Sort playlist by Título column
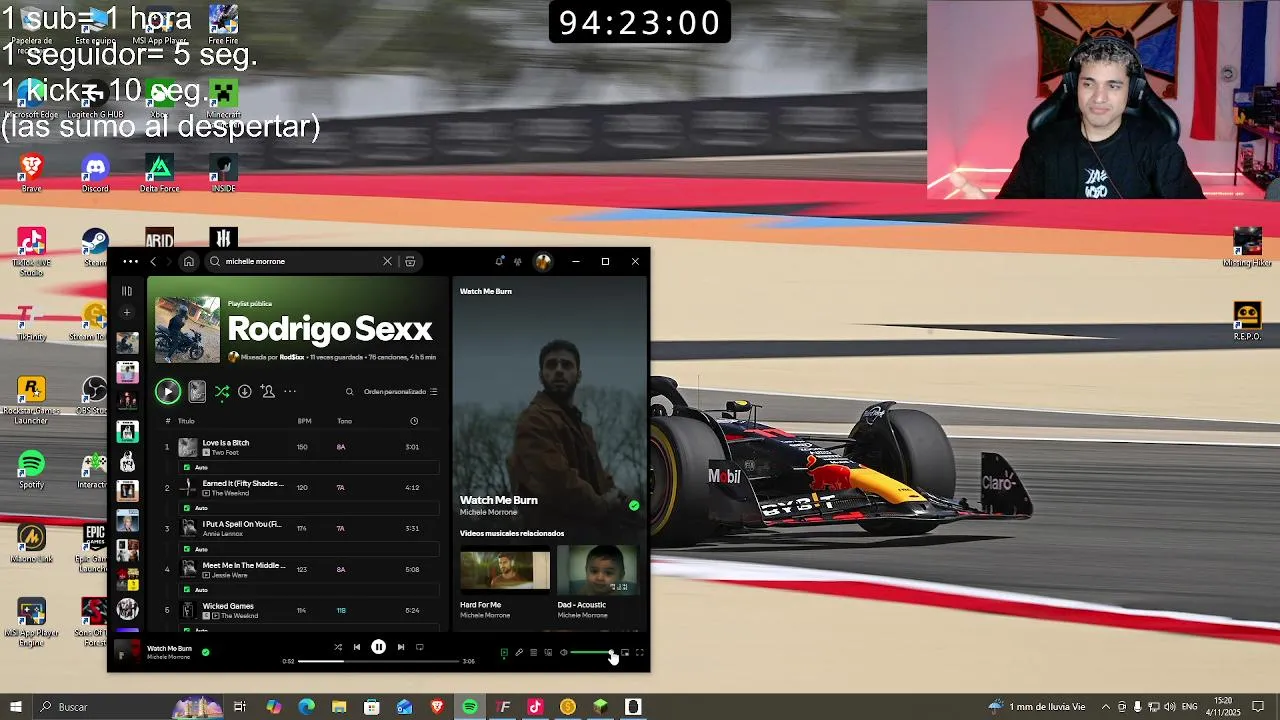The image size is (1280, 720). [x=186, y=421]
